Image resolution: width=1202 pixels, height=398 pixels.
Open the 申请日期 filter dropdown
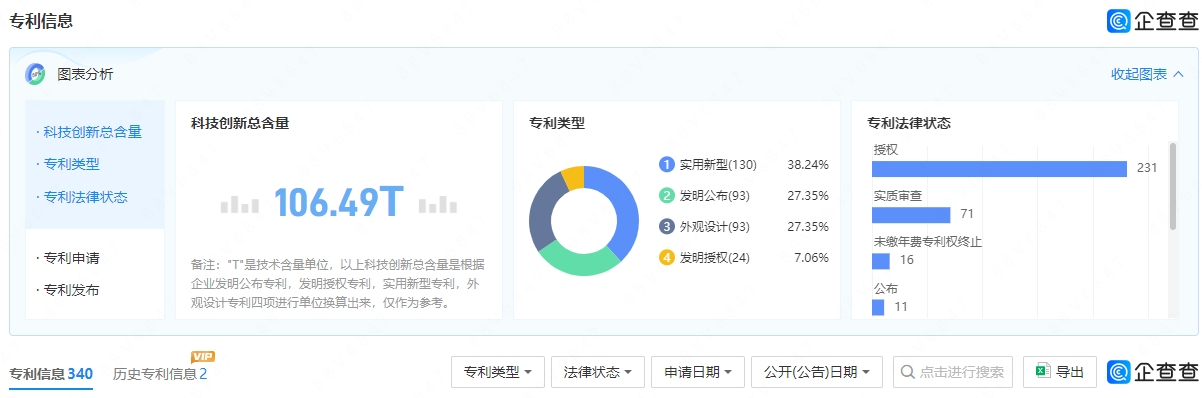point(697,372)
